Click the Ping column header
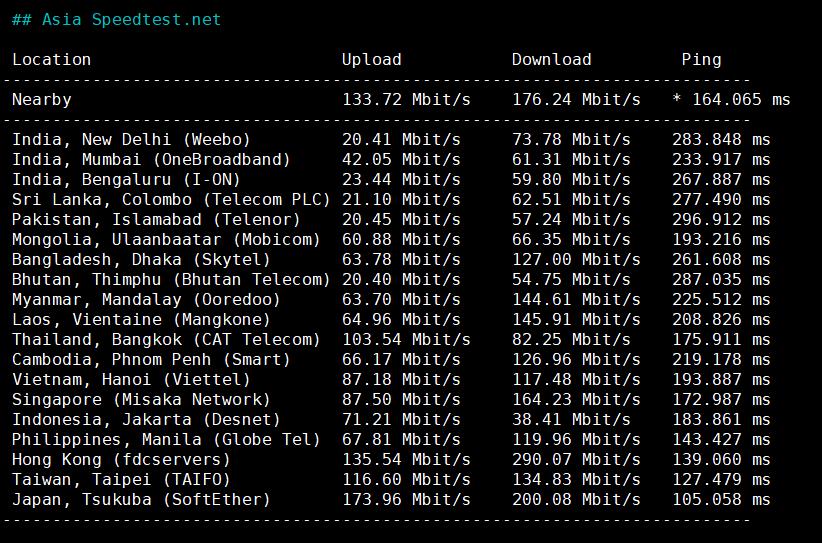 pos(701,59)
